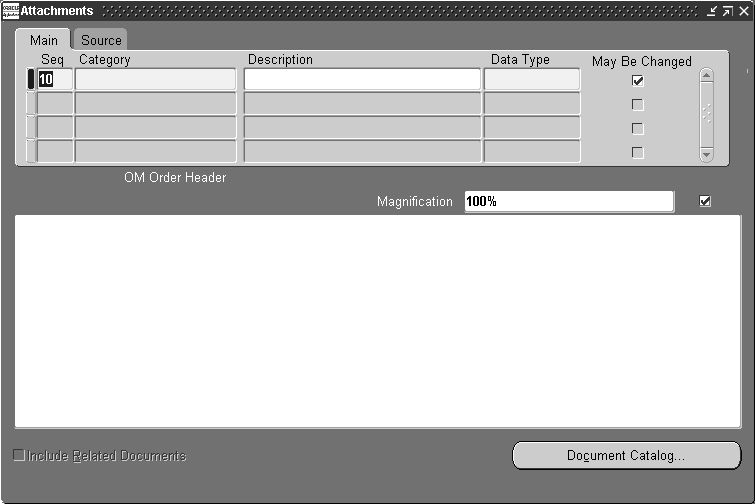Screen dimensions: 755x504
Task: Click the scrollbar up arrow in attachments list
Action: [x=706, y=75]
